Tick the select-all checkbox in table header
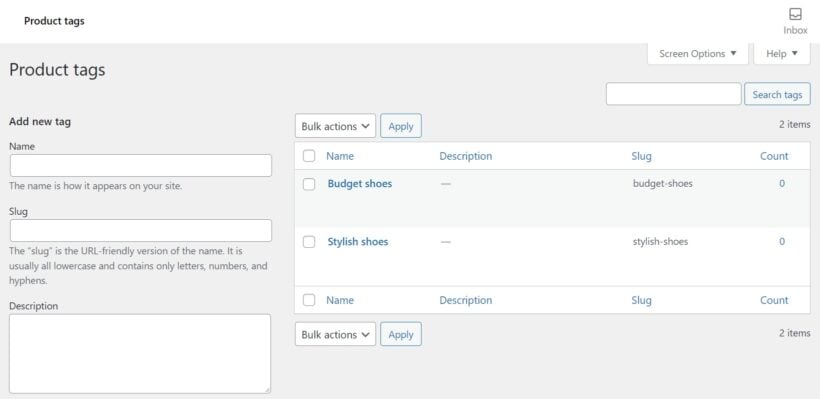The height and width of the screenshot is (399, 820). (309, 156)
